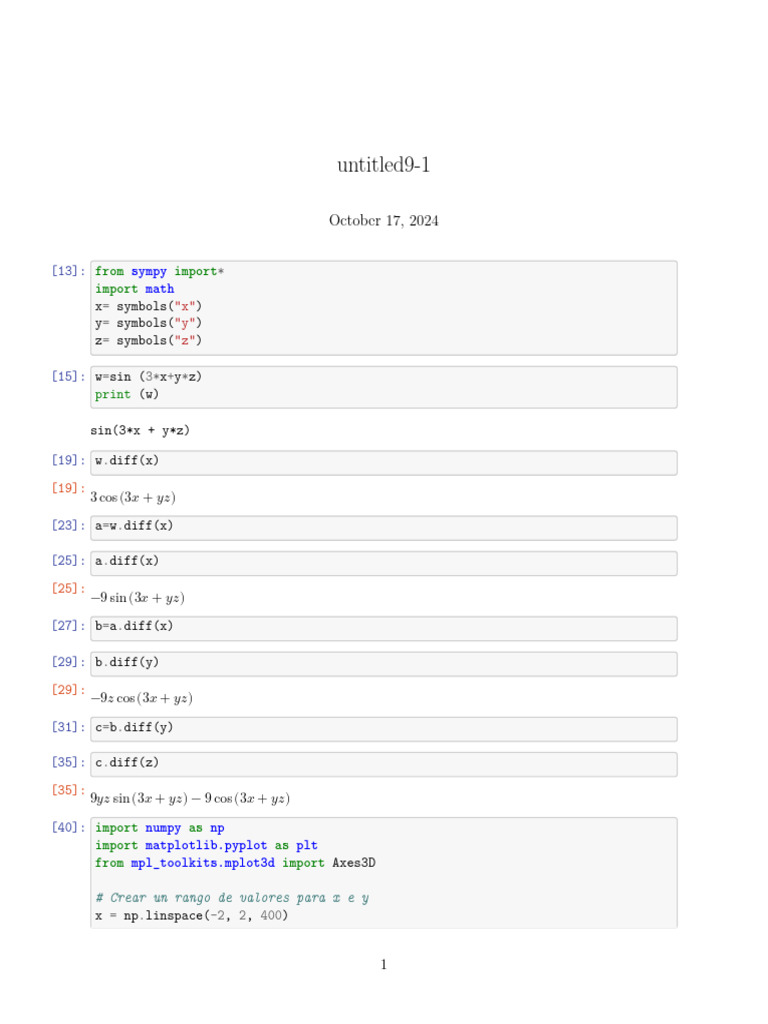Click the output −9 sin(3x + yz)
The width and height of the screenshot is (768, 1024).
[x=137, y=598]
